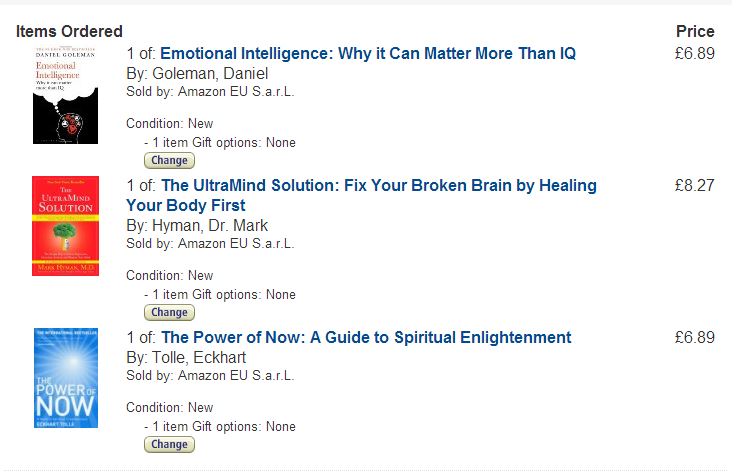The width and height of the screenshot is (747, 472).
Task: Open The Power of Now title link
Action: coord(366,337)
